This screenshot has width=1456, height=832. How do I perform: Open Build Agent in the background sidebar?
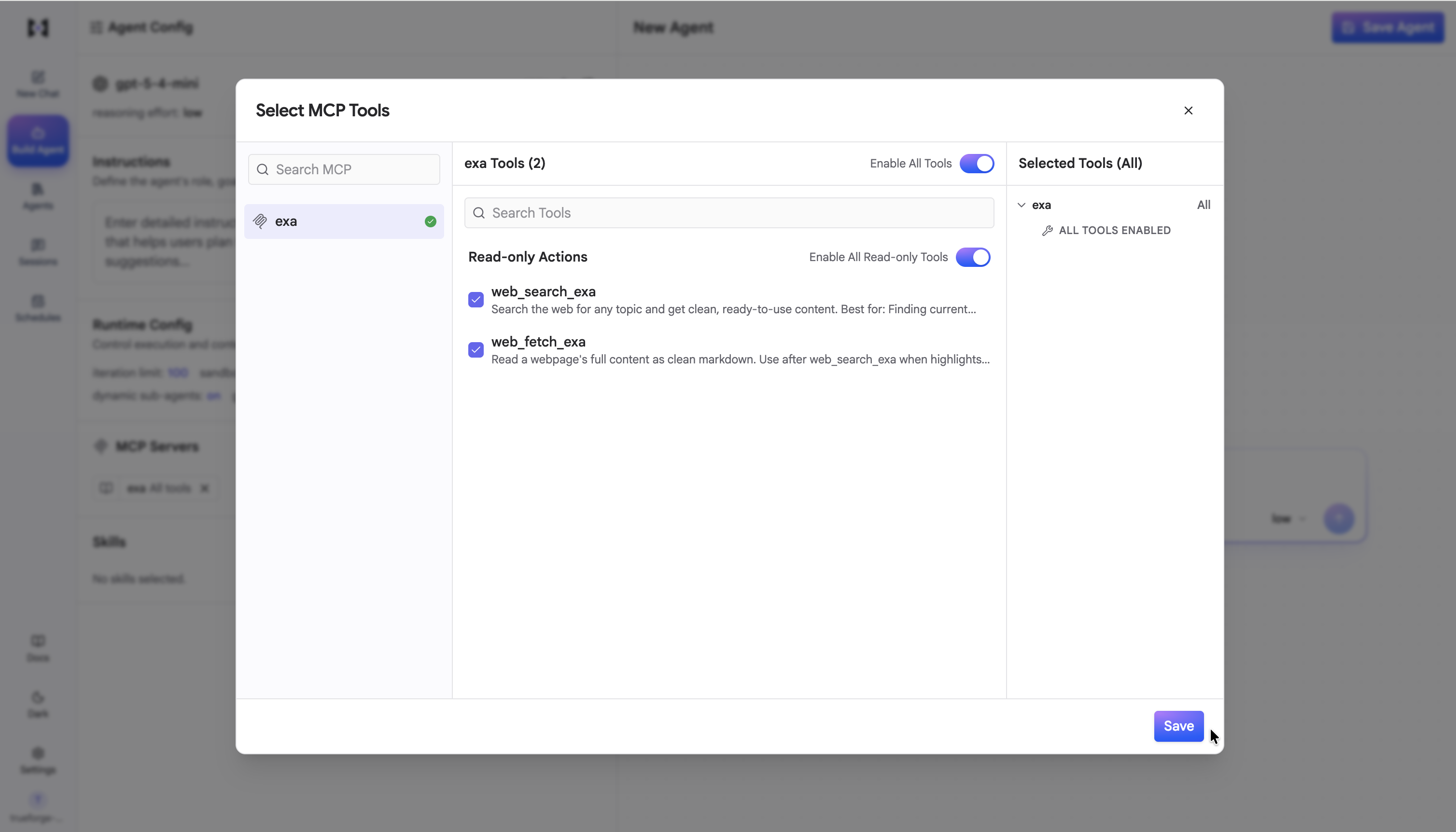[38, 140]
